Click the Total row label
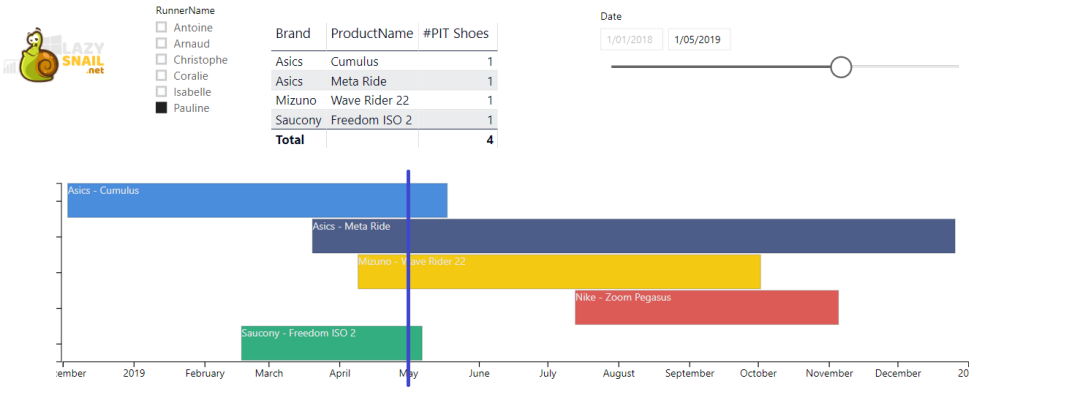The image size is (1080, 403). click(290, 139)
